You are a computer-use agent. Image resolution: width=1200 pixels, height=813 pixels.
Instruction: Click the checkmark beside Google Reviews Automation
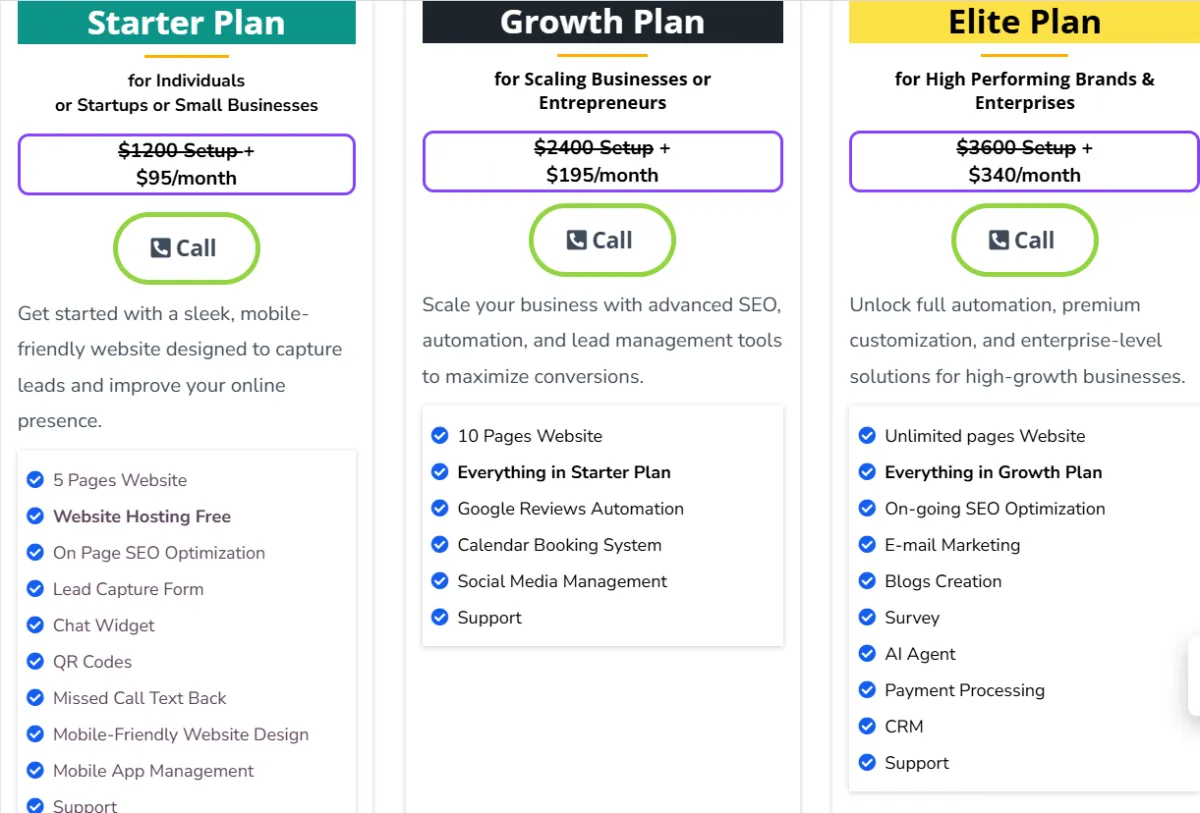[x=439, y=508]
